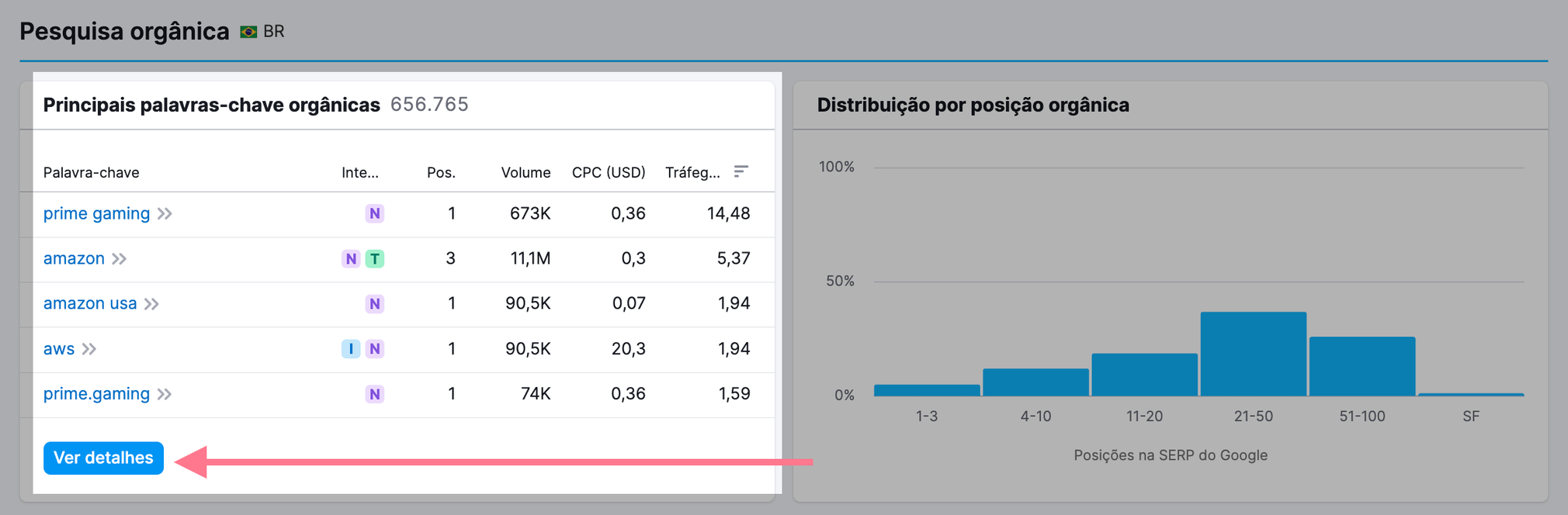Click the sort icon in Tráfego column
The image size is (1568, 515).
point(741,171)
